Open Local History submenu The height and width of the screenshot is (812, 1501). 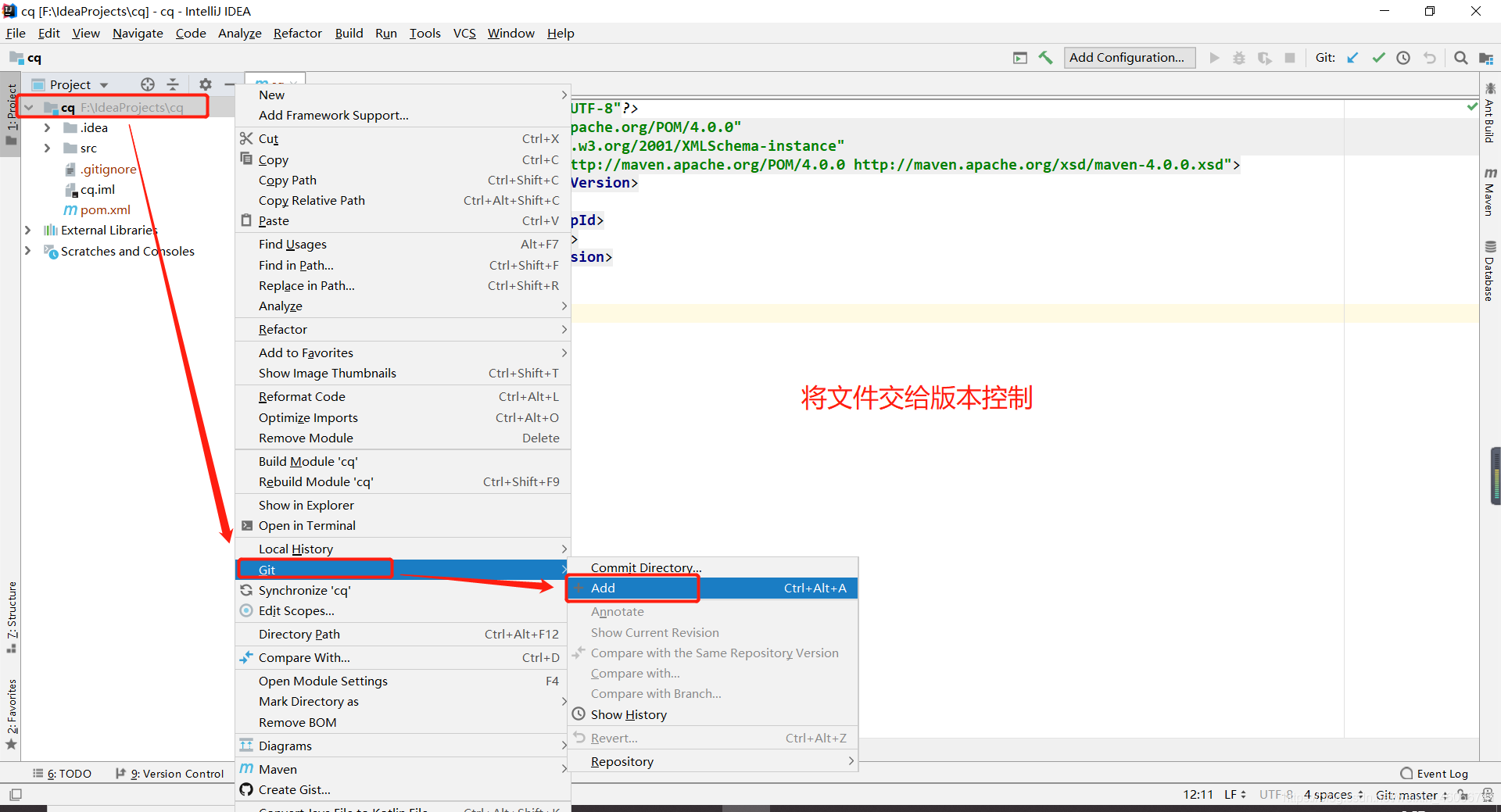click(x=403, y=549)
